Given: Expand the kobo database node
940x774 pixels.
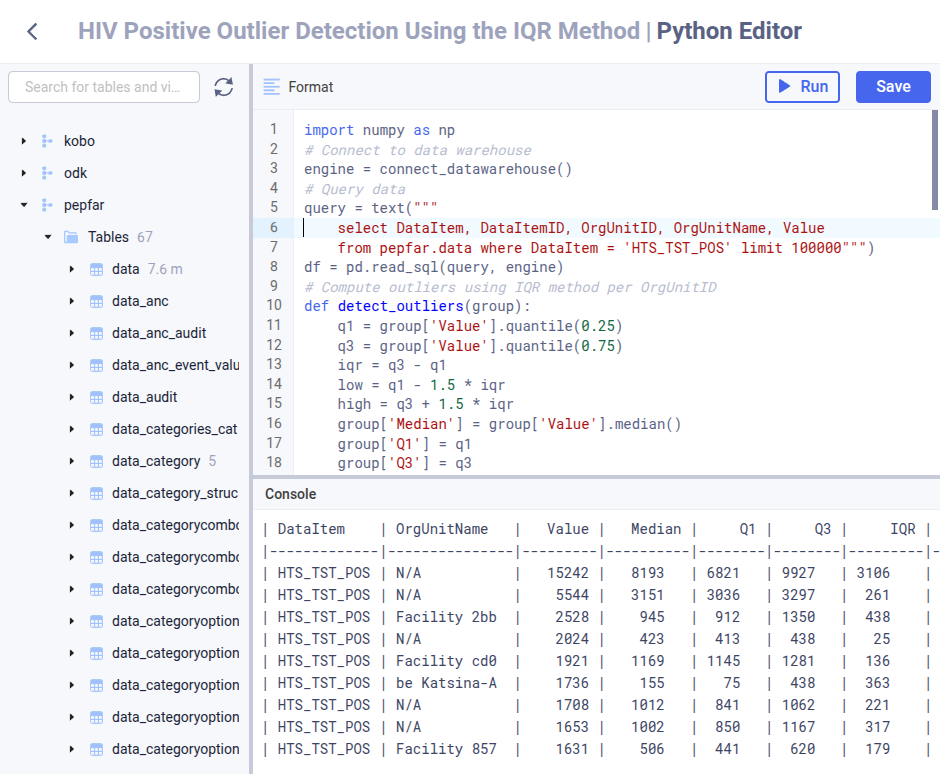Looking at the screenshot, I should [x=21, y=140].
